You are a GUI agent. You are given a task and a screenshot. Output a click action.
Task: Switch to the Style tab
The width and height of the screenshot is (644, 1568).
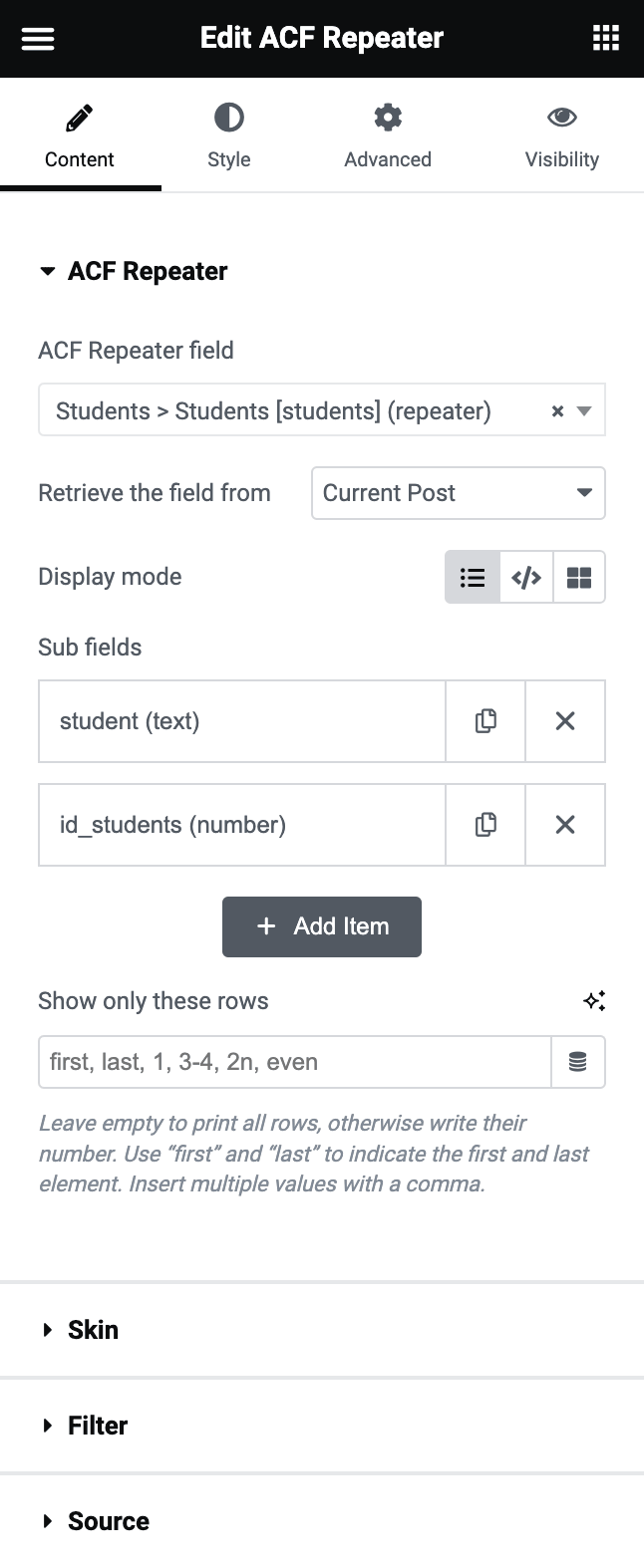pos(228,135)
